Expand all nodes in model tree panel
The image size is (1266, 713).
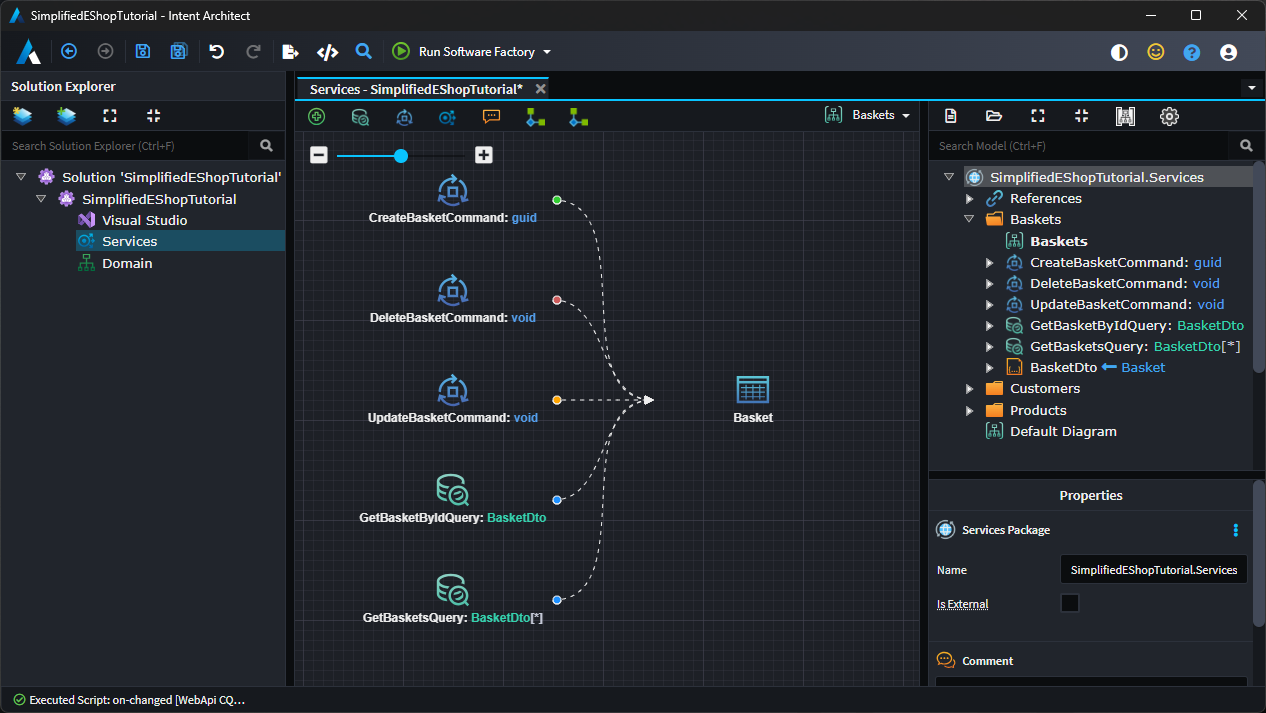pyautogui.click(x=1038, y=116)
